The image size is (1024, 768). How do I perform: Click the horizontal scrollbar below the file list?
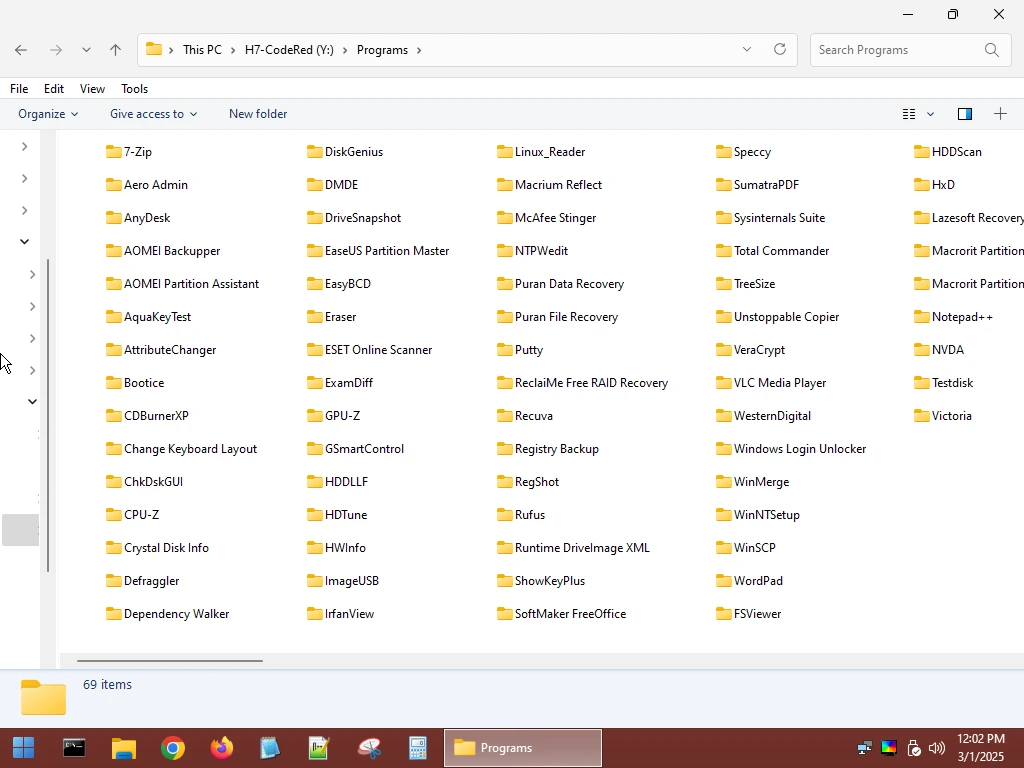(170, 661)
